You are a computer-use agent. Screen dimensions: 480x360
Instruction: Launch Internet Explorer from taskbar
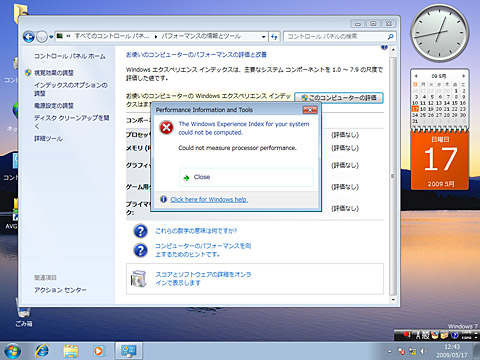point(42,351)
